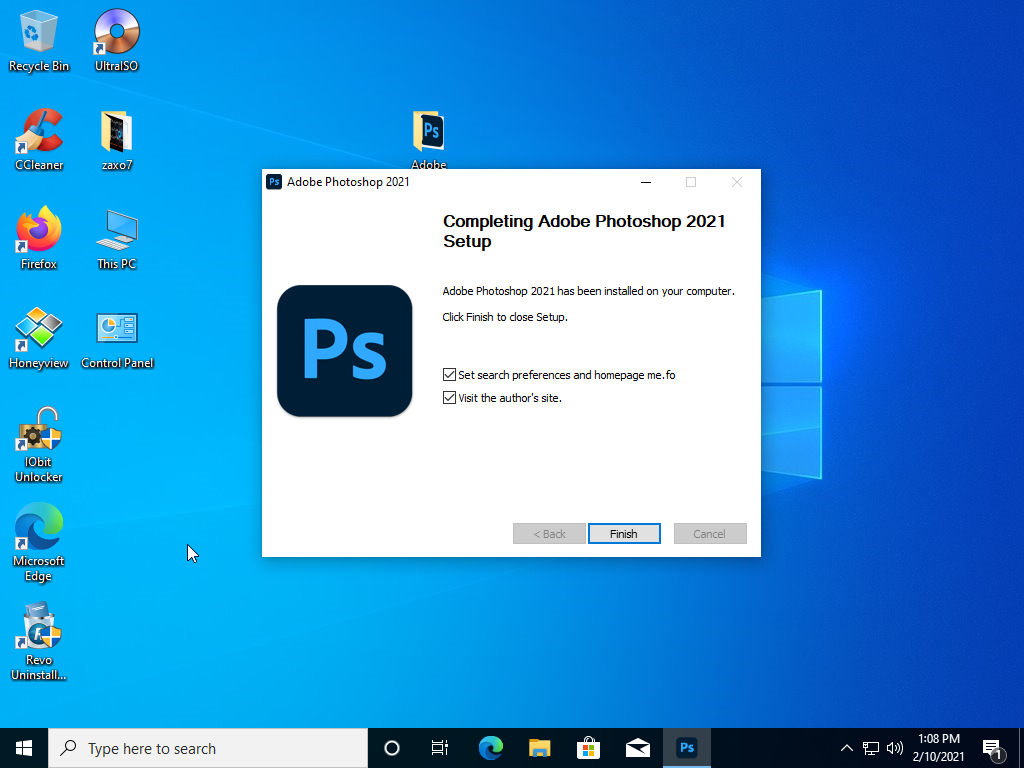Click the Photoshop setup taskbar icon
This screenshot has height=768, width=1024.
coord(687,748)
